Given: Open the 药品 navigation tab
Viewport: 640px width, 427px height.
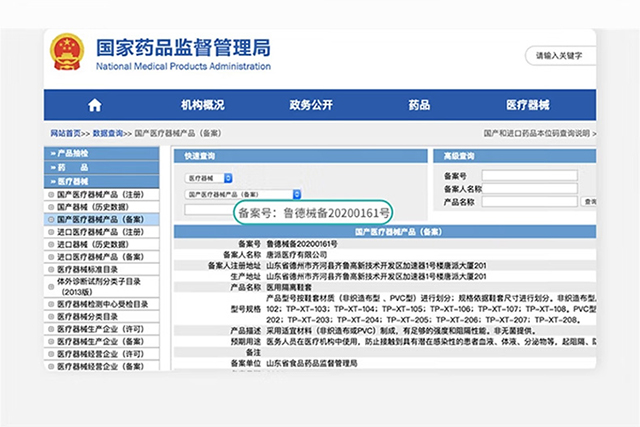Looking at the screenshot, I should [x=419, y=105].
